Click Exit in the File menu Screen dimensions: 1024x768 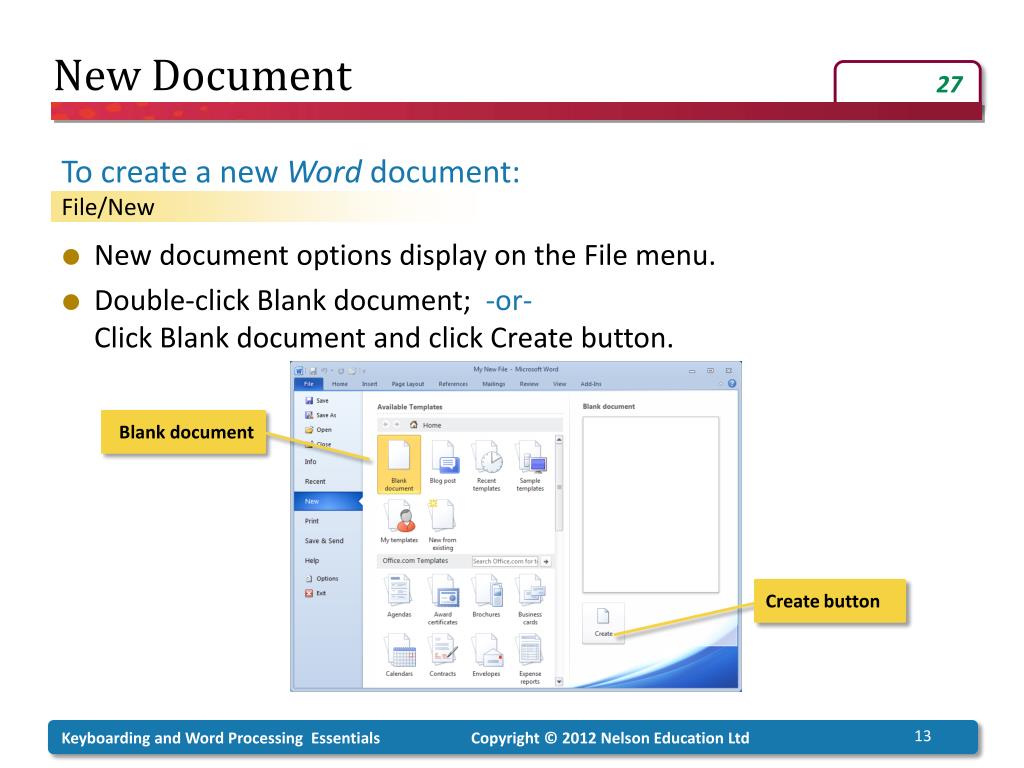316,593
